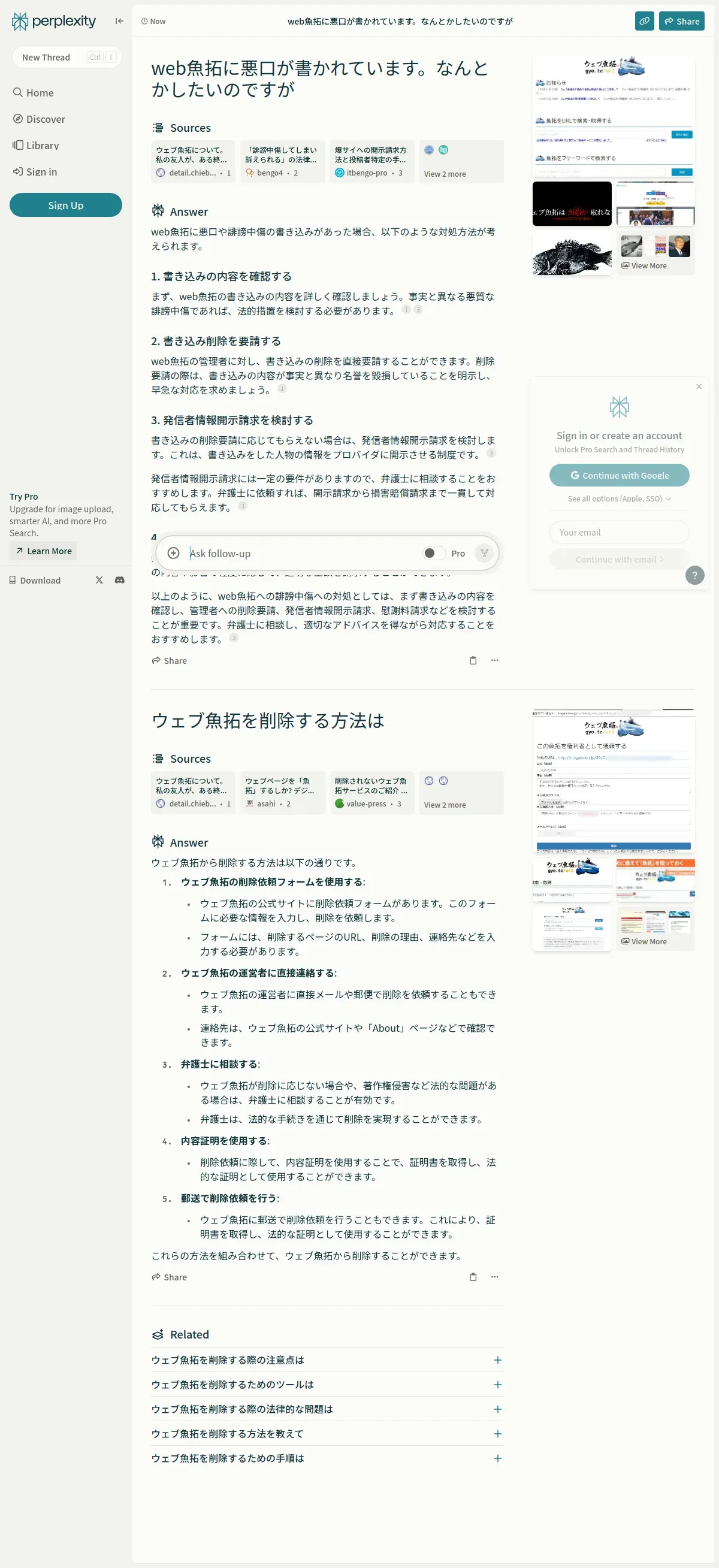This screenshot has width=719, height=1568.
Task: Open Discover in the sidebar
Action: (x=39, y=119)
